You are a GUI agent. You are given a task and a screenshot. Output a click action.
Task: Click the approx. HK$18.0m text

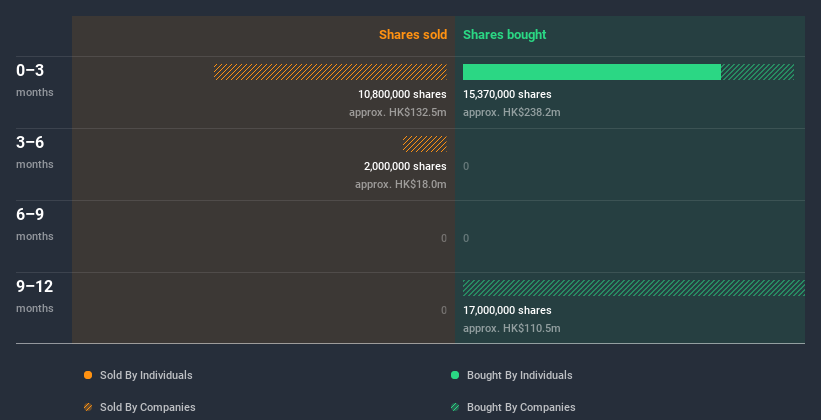coord(401,184)
